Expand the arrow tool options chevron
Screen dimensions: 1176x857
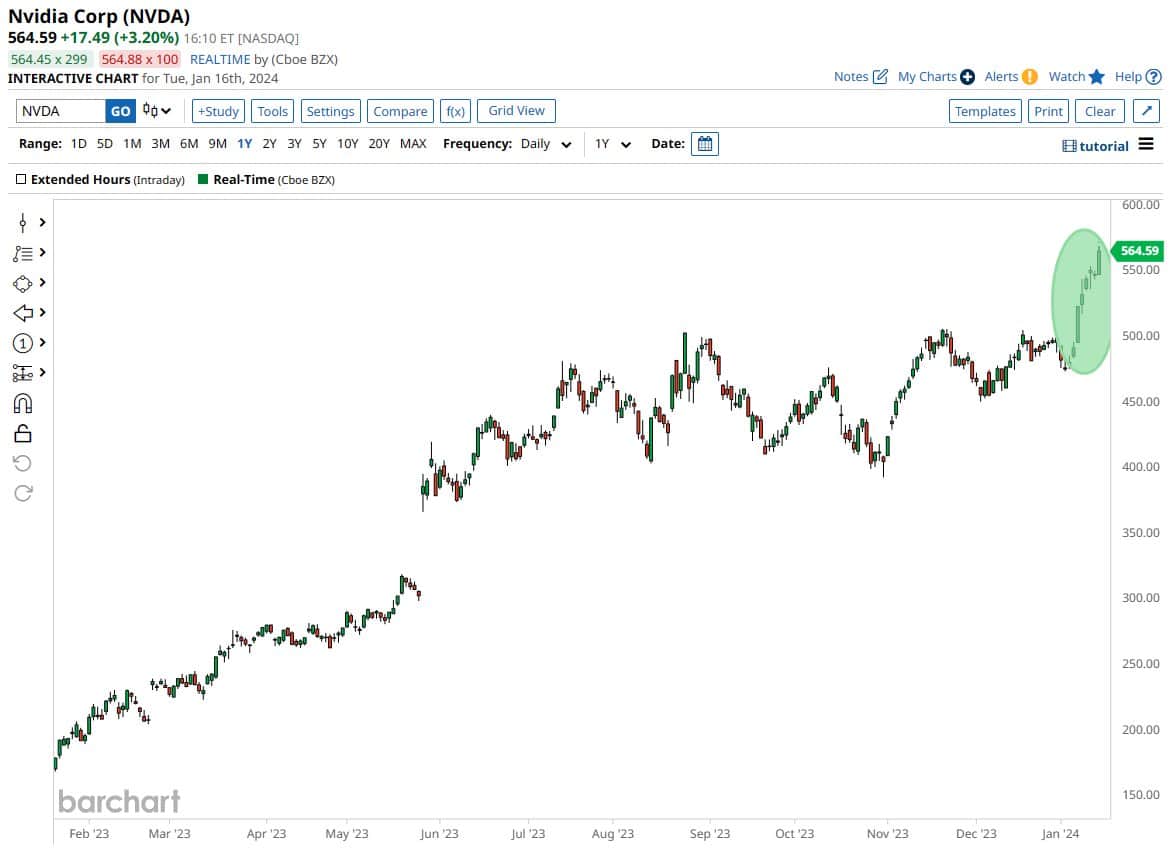(42, 312)
